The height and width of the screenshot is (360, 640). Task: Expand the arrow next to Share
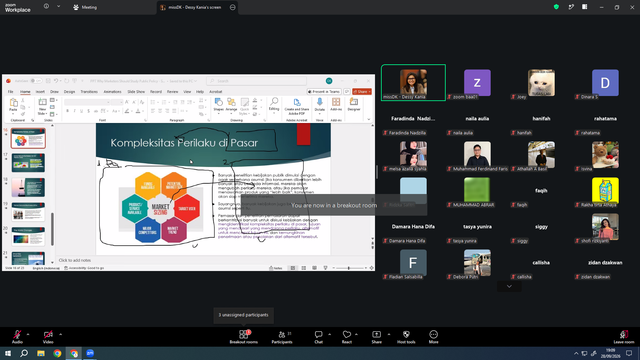[x=389, y=334]
